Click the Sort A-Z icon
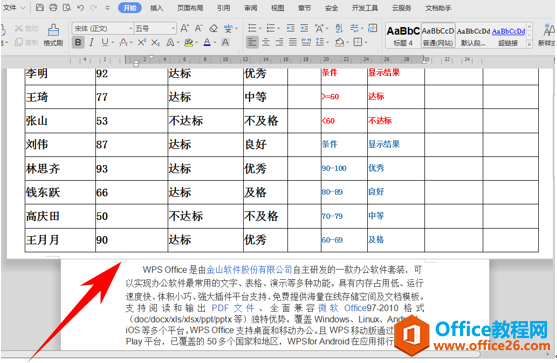557x363 pixels. tap(339, 28)
